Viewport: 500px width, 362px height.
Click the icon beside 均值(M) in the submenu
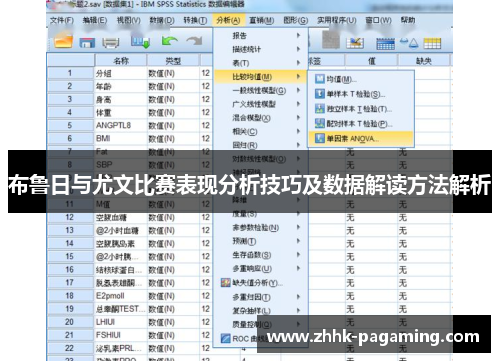pyautogui.click(x=320, y=79)
